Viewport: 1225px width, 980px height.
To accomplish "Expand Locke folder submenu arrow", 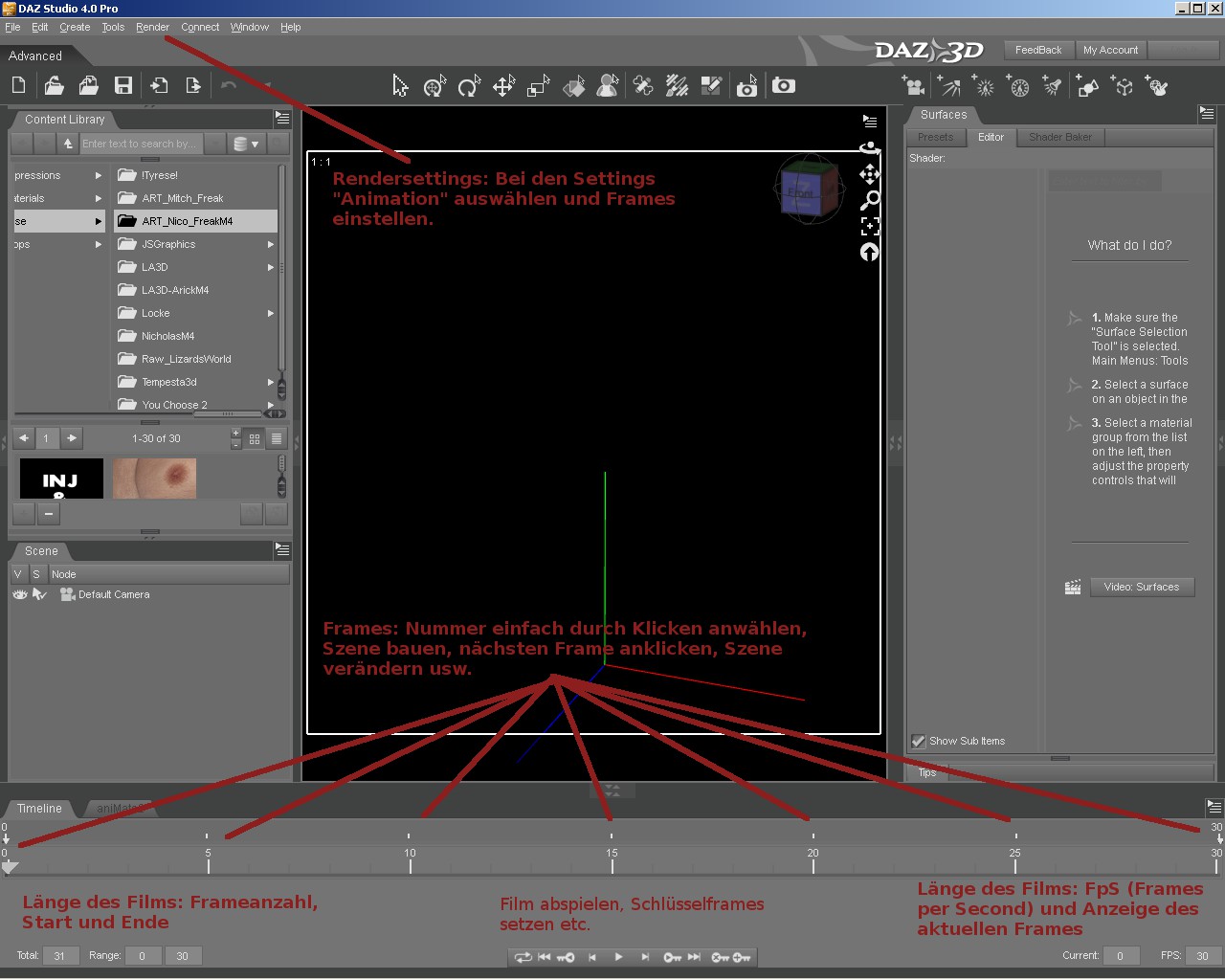I will pyautogui.click(x=271, y=313).
